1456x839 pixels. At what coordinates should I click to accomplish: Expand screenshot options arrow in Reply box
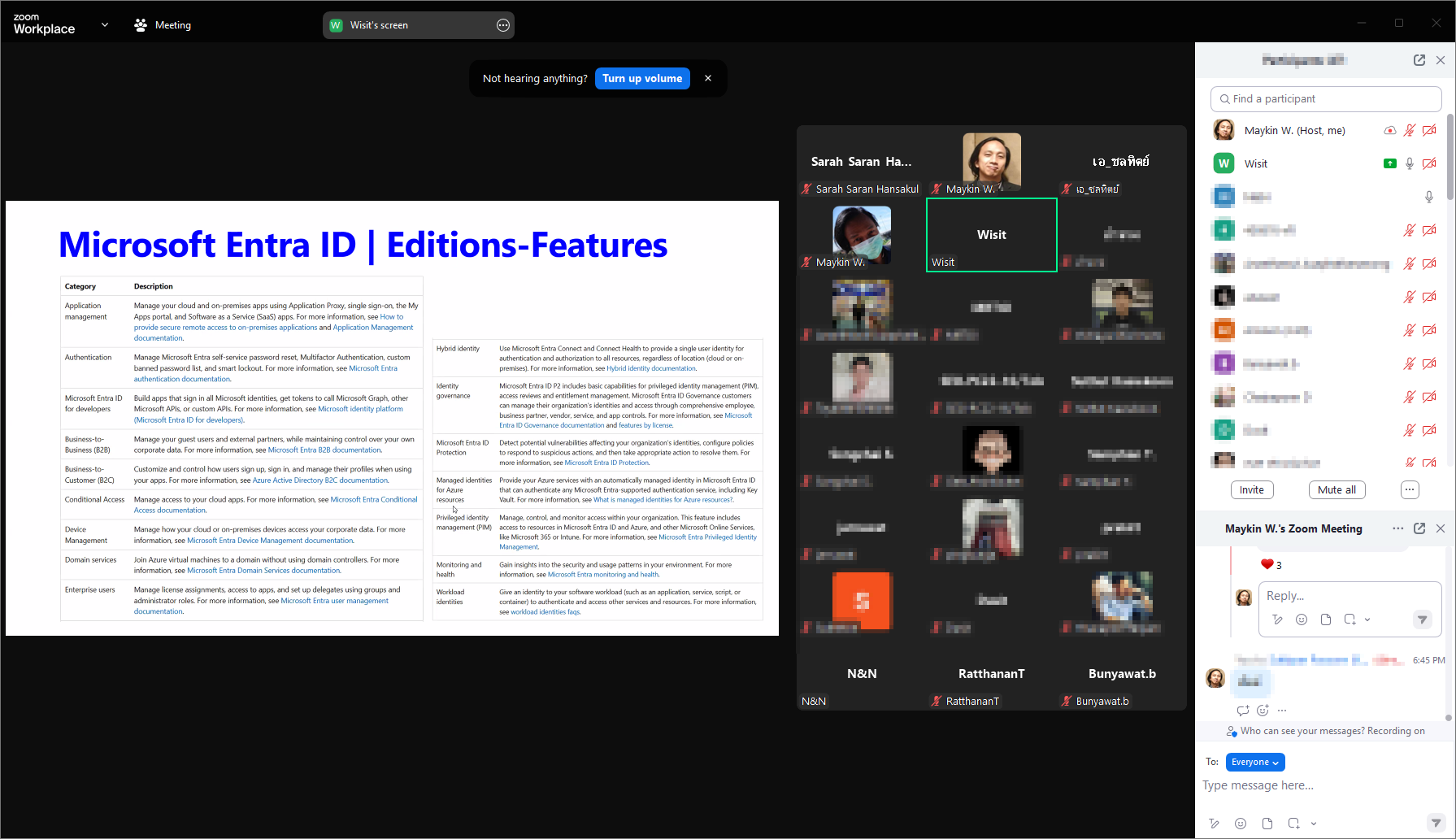click(x=1367, y=619)
